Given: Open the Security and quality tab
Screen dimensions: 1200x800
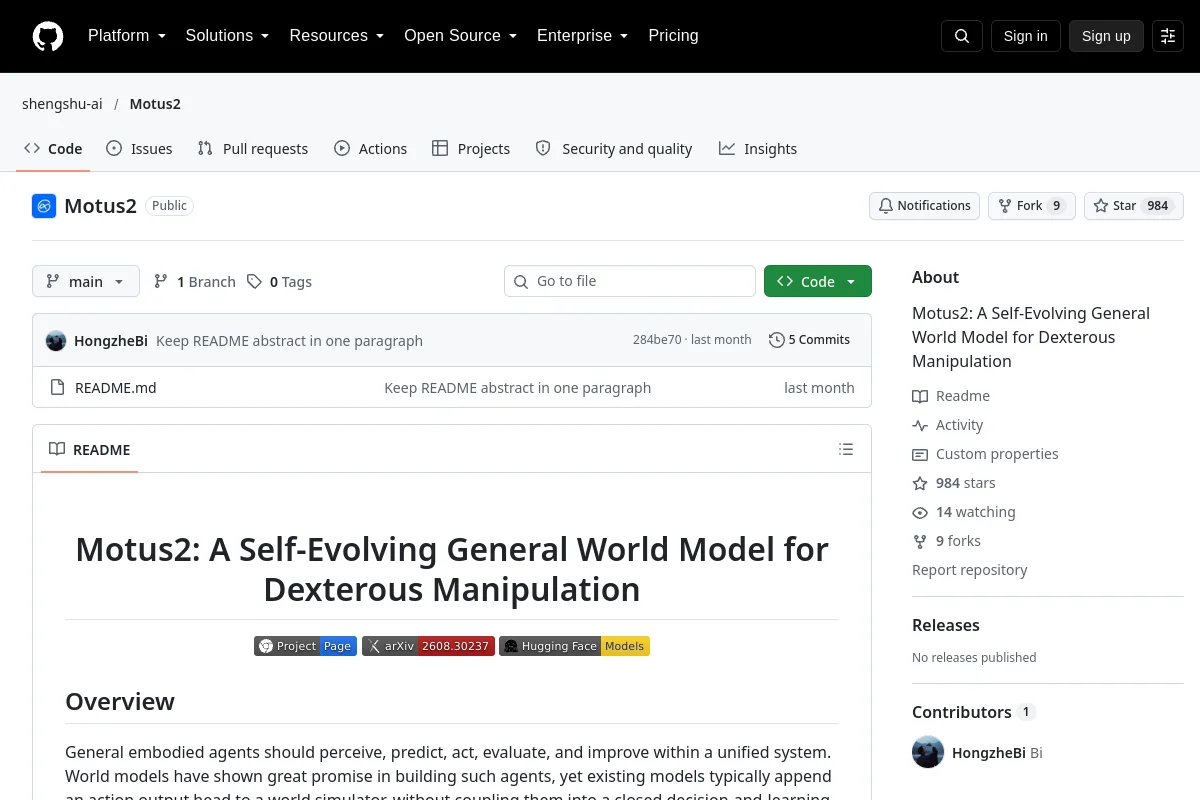Looking at the screenshot, I should pos(614,148).
